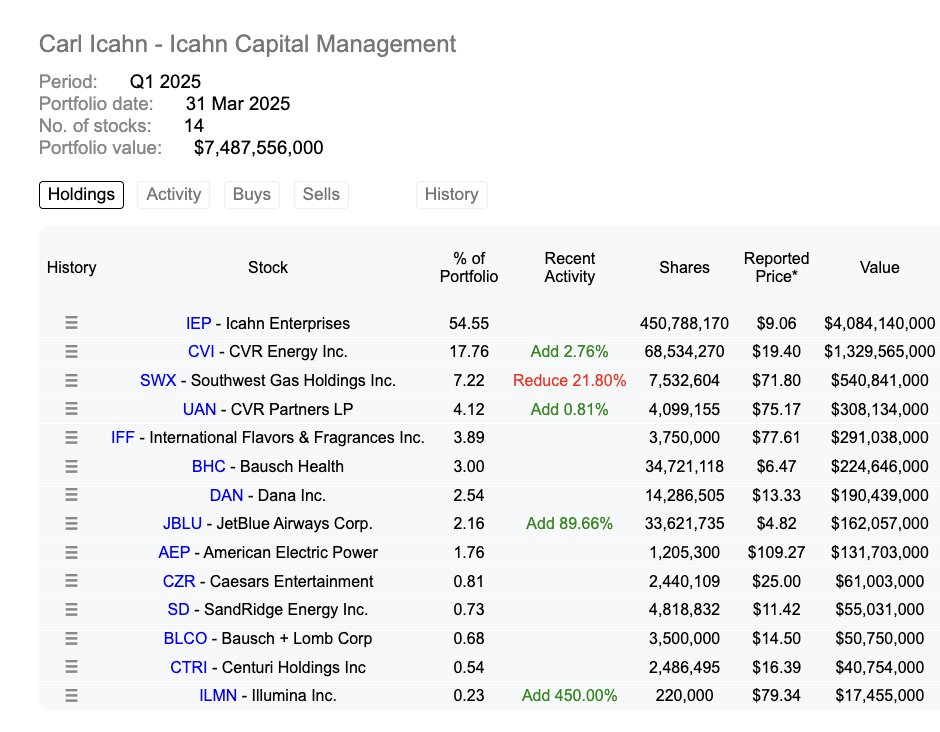Click the 'Add 89.66%' activity cell
This screenshot has width=940, height=732.
click(570, 523)
